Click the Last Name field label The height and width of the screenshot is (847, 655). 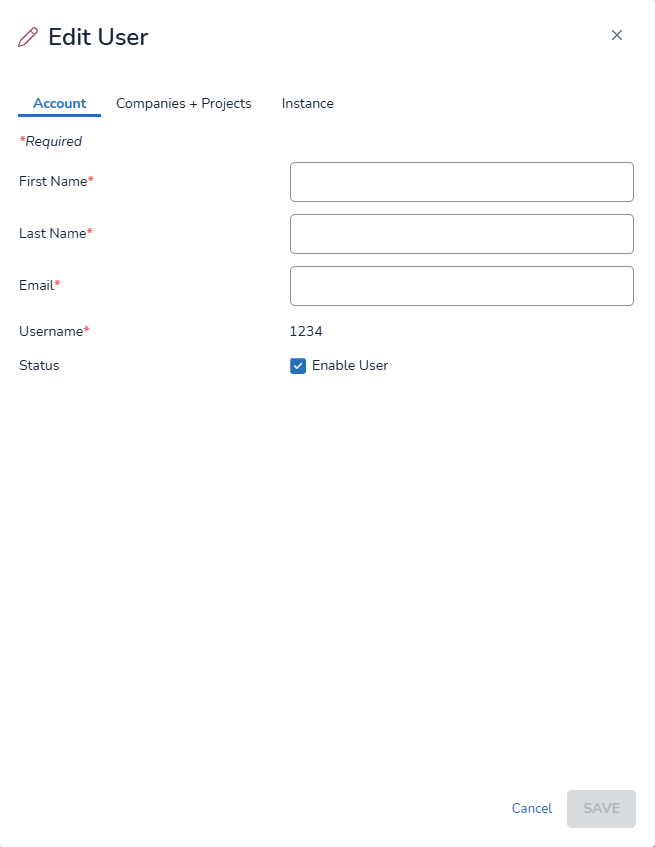tap(53, 233)
